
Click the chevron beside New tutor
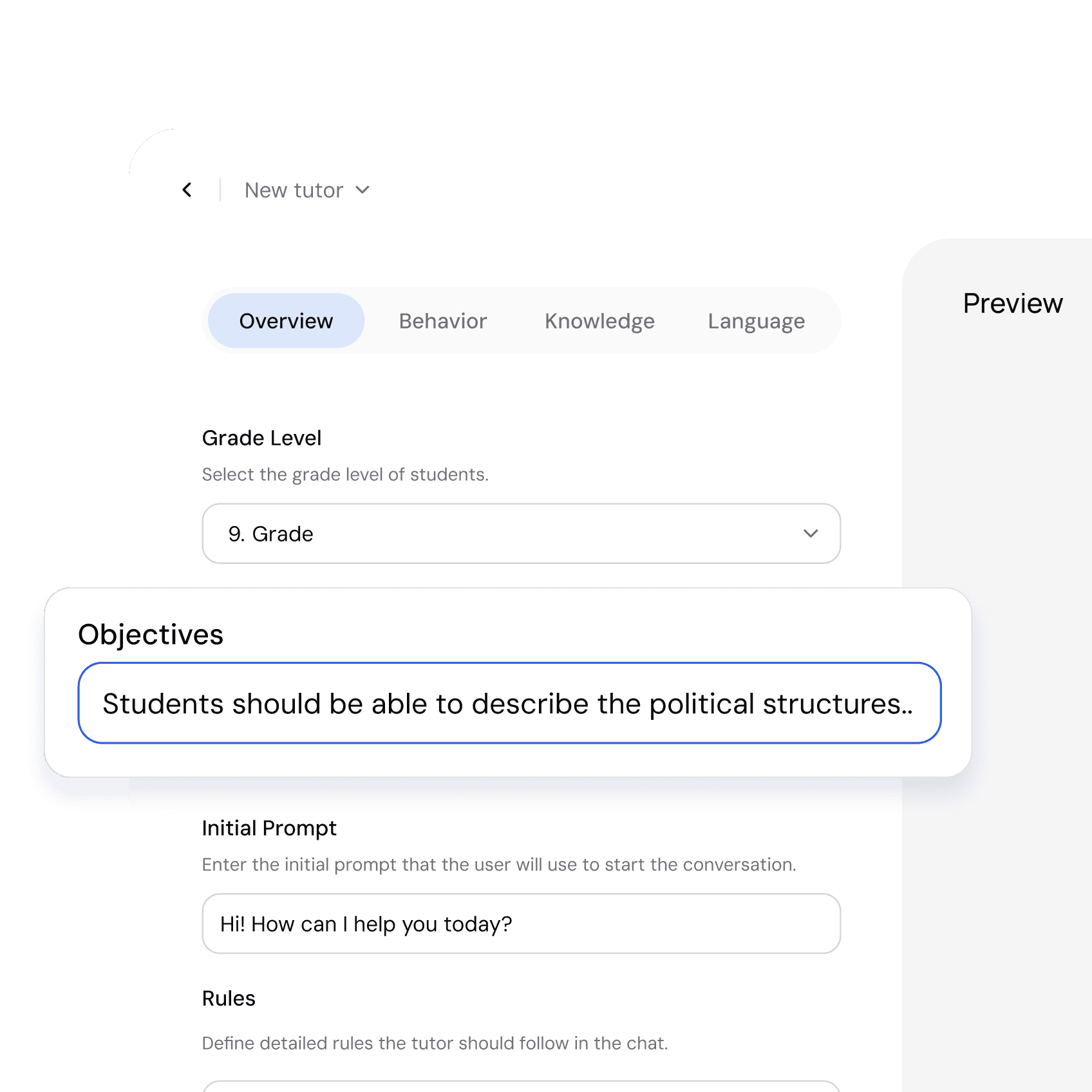[x=362, y=190]
